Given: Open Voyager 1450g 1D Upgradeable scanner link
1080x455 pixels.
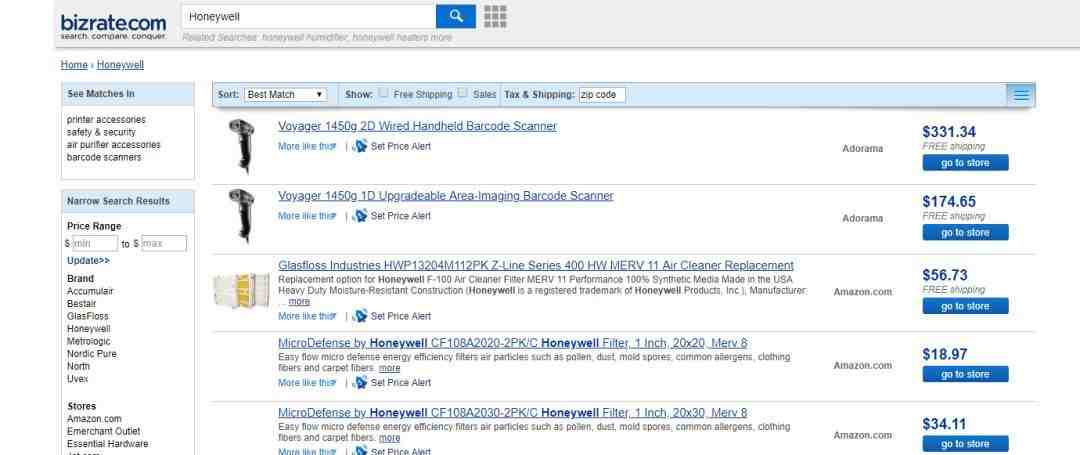Looking at the screenshot, I should pyautogui.click(x=445, y=196).
